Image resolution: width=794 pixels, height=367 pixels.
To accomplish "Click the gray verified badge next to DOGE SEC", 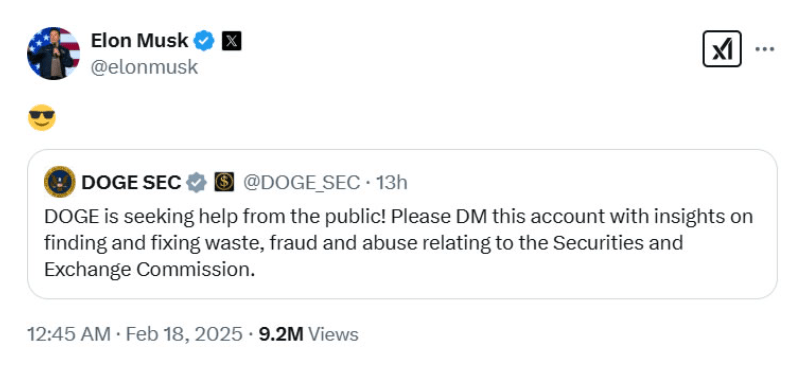I will (196, 182).
